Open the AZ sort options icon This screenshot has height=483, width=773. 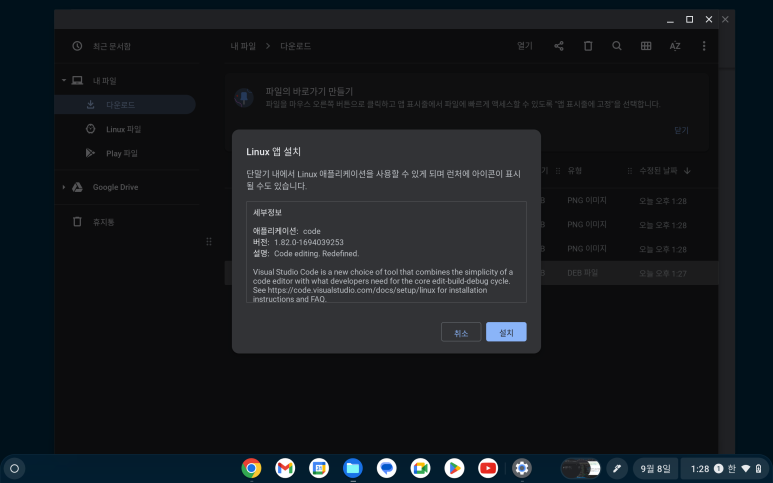pos(675,46)
